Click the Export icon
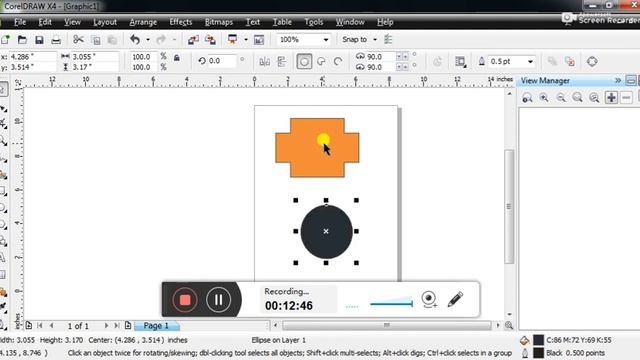Viewport: 640px width, 360px height. [210, 40]
